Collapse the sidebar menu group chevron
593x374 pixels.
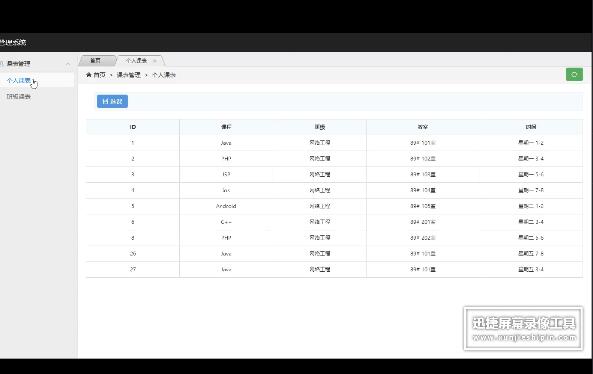(68, 64)
